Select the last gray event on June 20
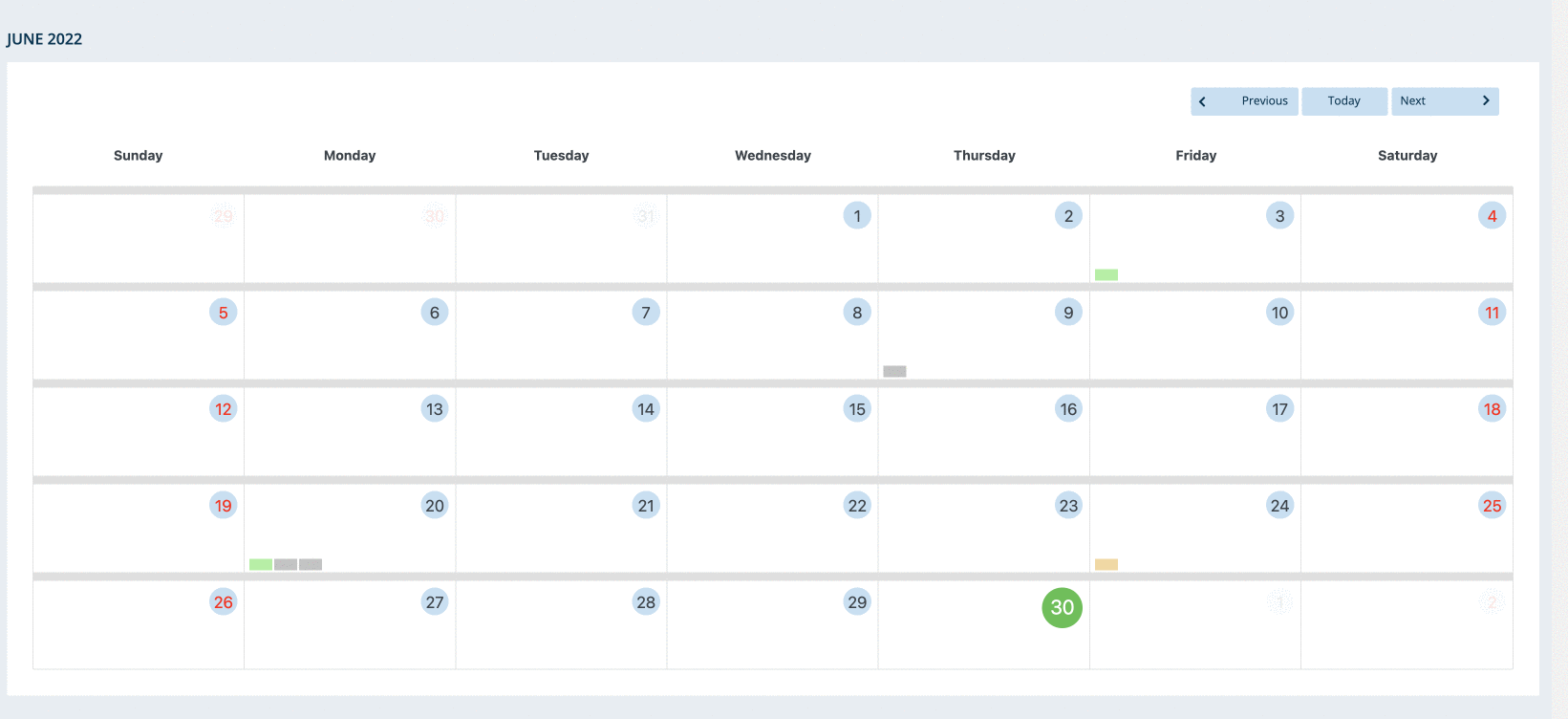The height and width of the screenshot is (719, 1568). tap(311, 564)
